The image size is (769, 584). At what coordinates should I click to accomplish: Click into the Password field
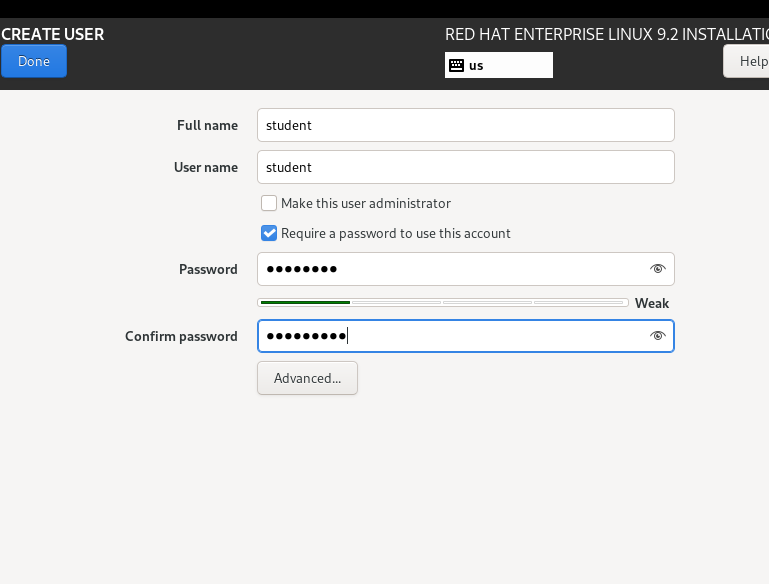coord(466,269)
